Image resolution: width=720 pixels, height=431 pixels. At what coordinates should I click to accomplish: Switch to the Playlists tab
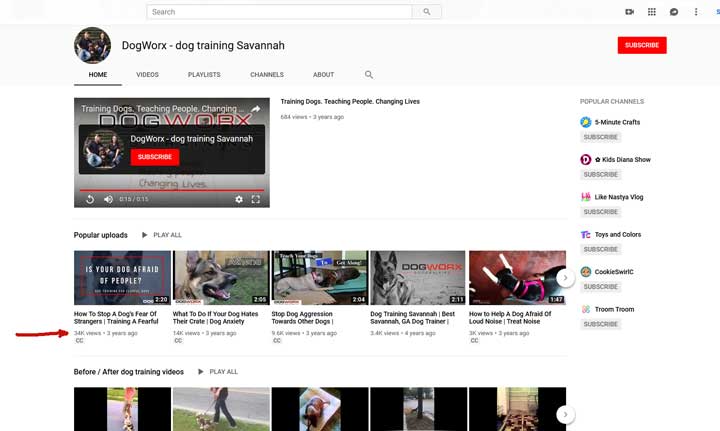click(x=204, y=75)
